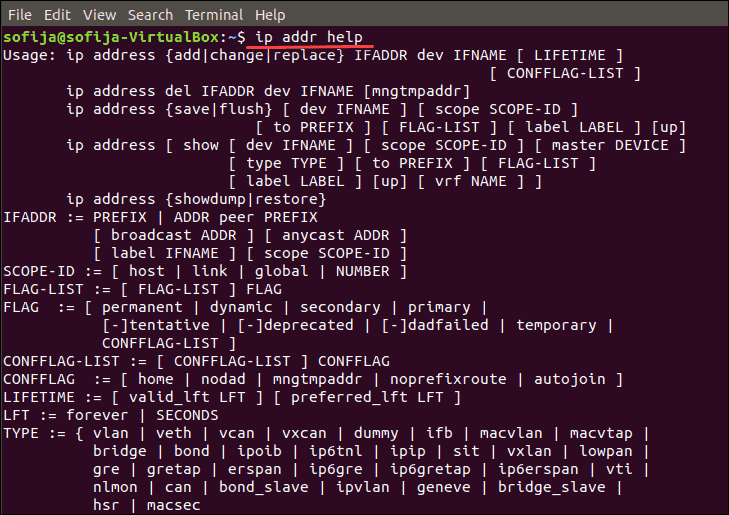Click 'ip6tnl' in the TYPE list
Image resolution: width=729 pixels, height=515 pixels.
(336, 451)
